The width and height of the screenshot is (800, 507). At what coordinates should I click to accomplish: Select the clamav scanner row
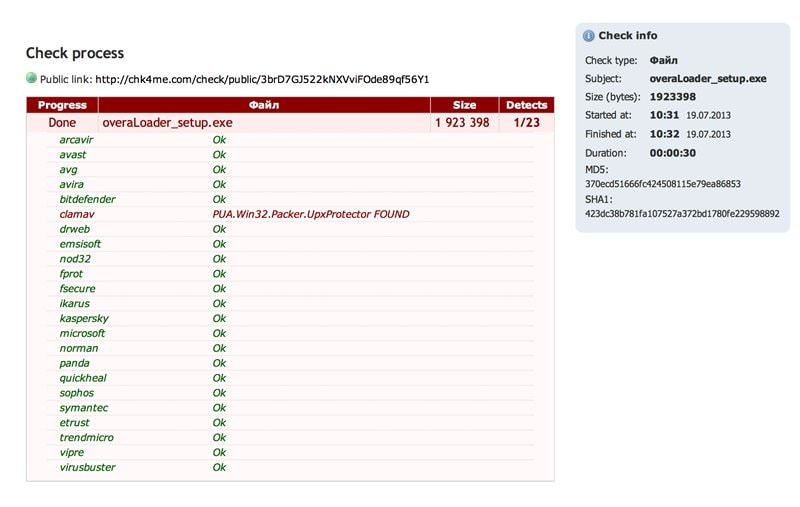tap(77, 214)
